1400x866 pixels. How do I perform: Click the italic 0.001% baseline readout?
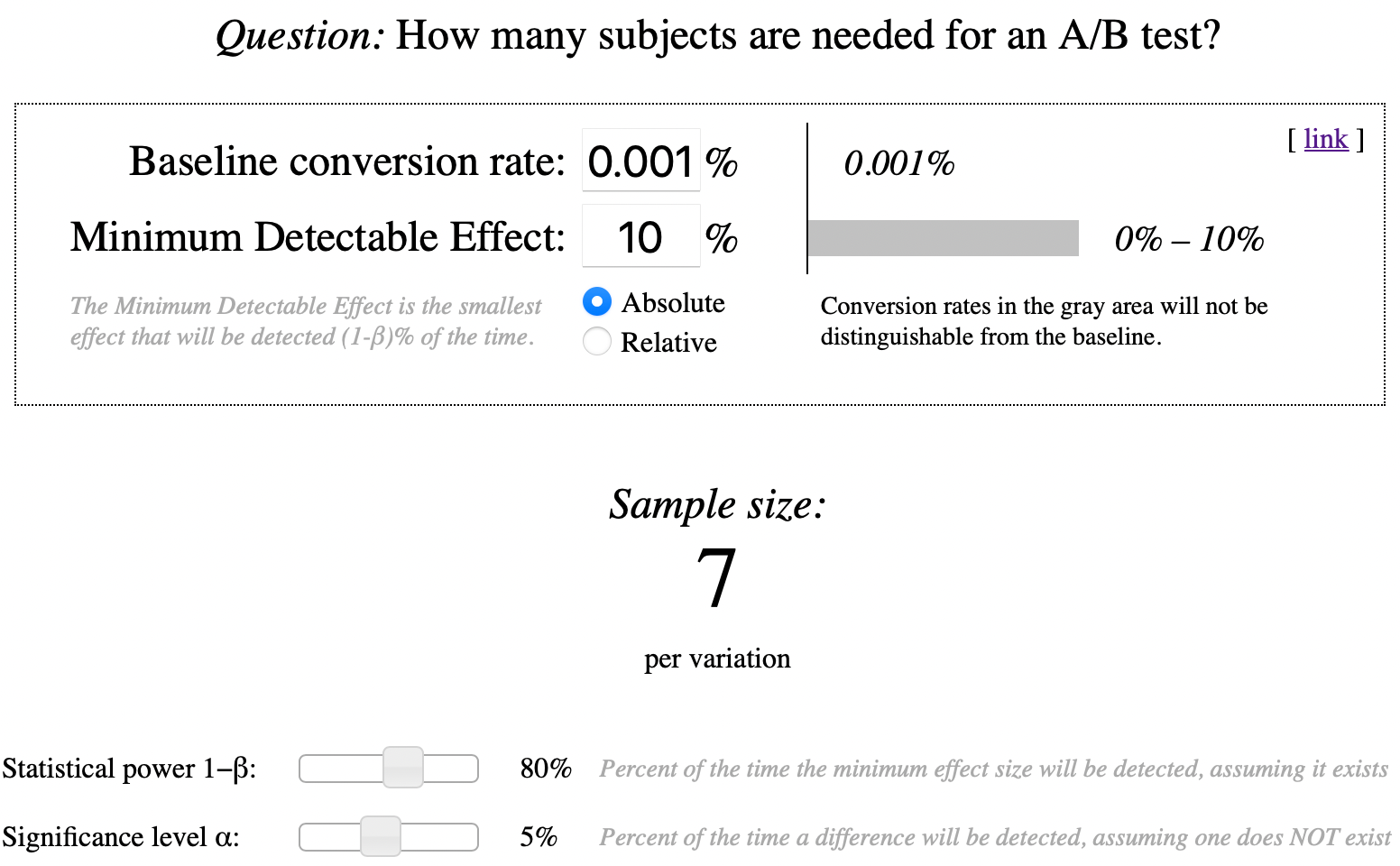click(x=898, y=163)
